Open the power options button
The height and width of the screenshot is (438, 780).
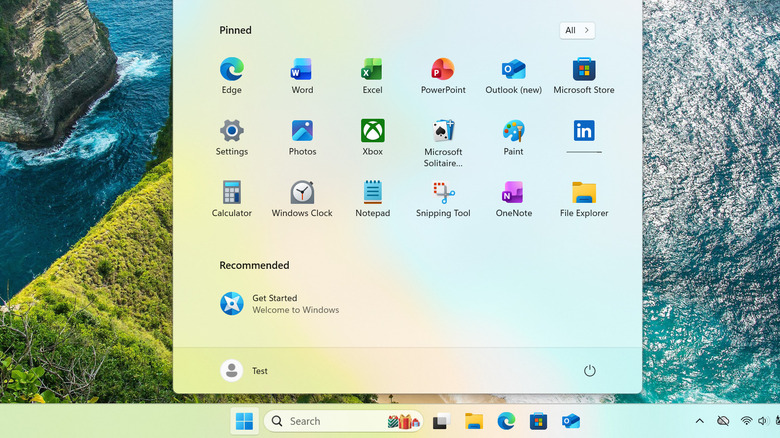pos(589,370)
